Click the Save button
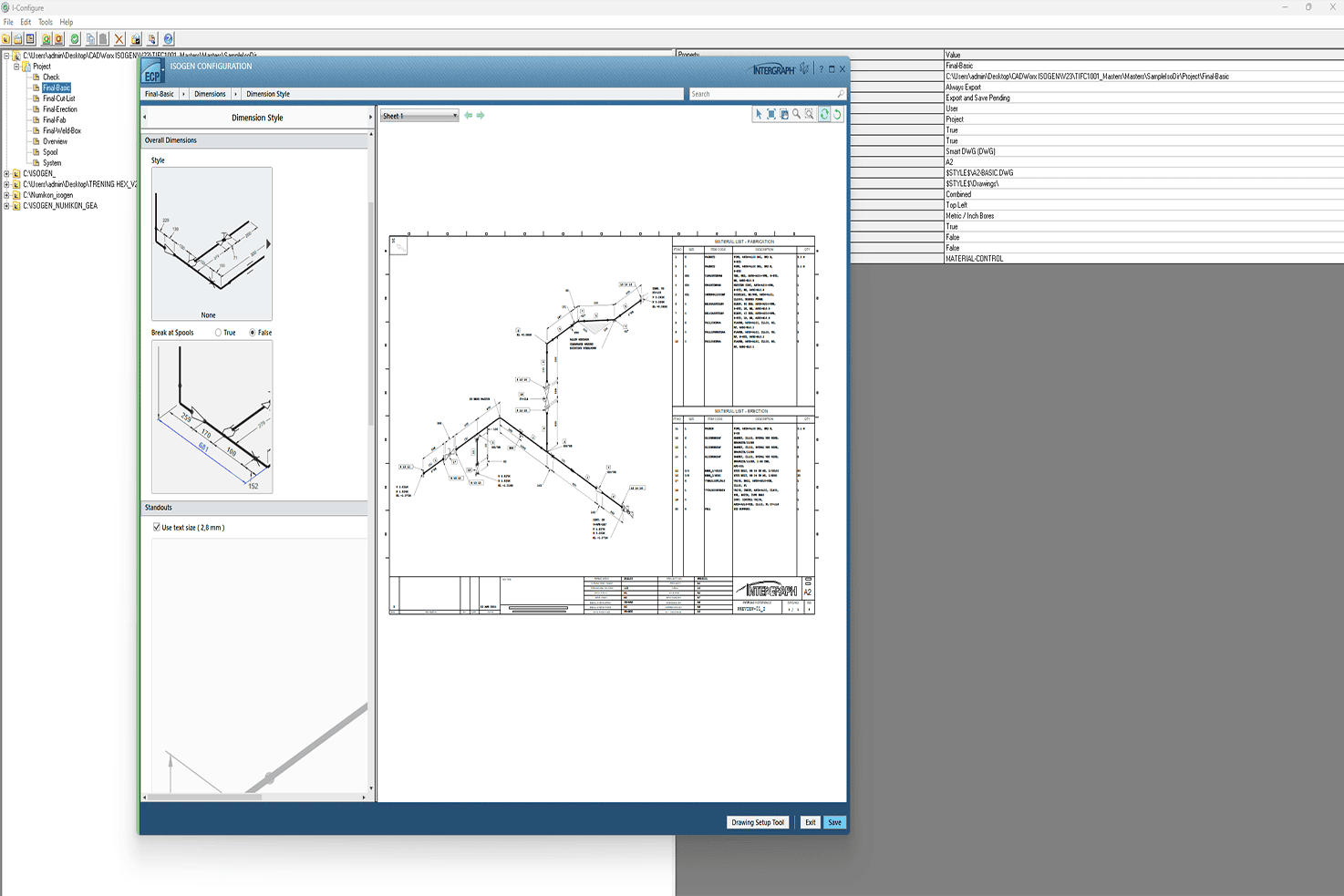This screenshot has height=896, width=1344. click(834, 822)
